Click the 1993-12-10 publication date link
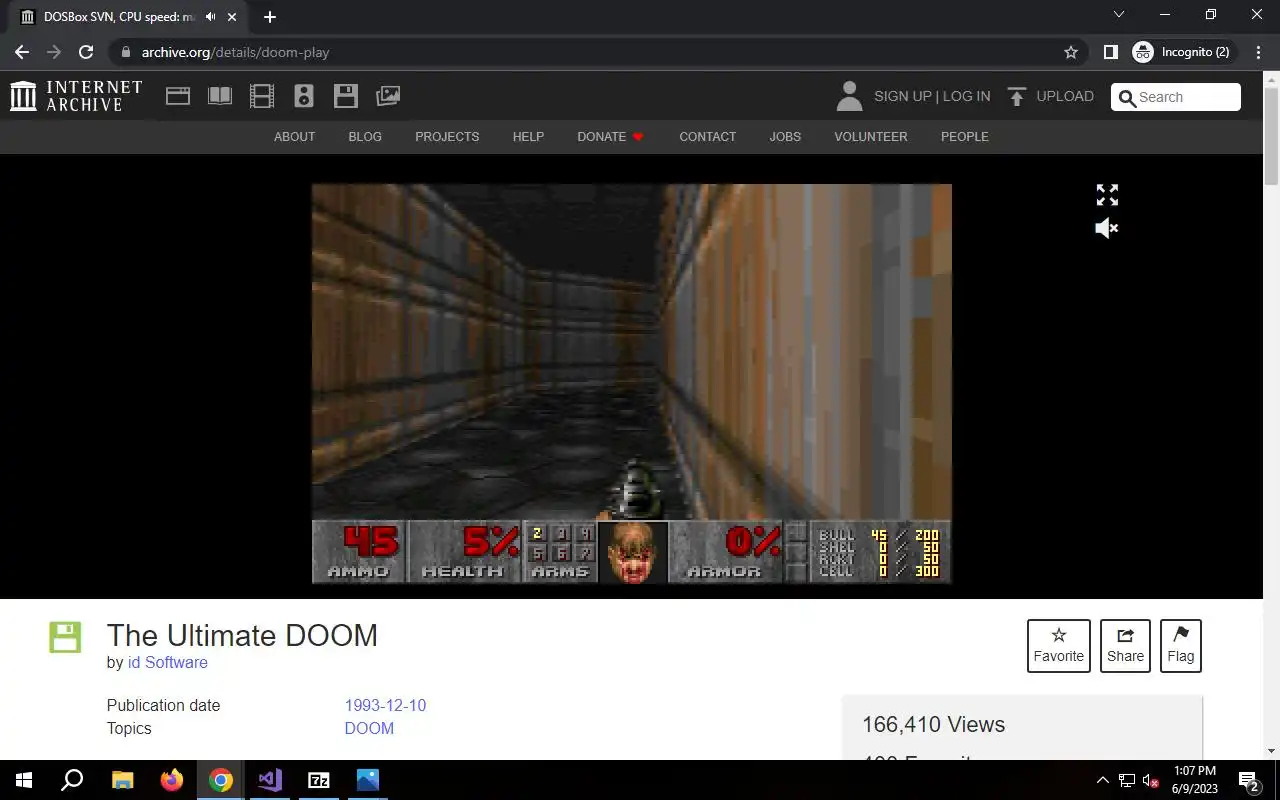The image size is (1280, 800). 385,706
